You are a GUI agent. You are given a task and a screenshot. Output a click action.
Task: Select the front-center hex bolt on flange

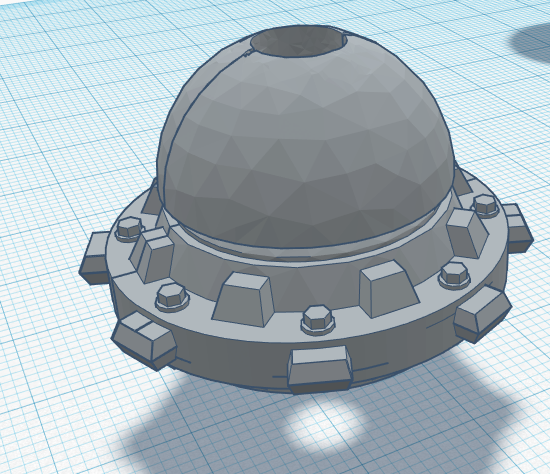click(318, 319)
